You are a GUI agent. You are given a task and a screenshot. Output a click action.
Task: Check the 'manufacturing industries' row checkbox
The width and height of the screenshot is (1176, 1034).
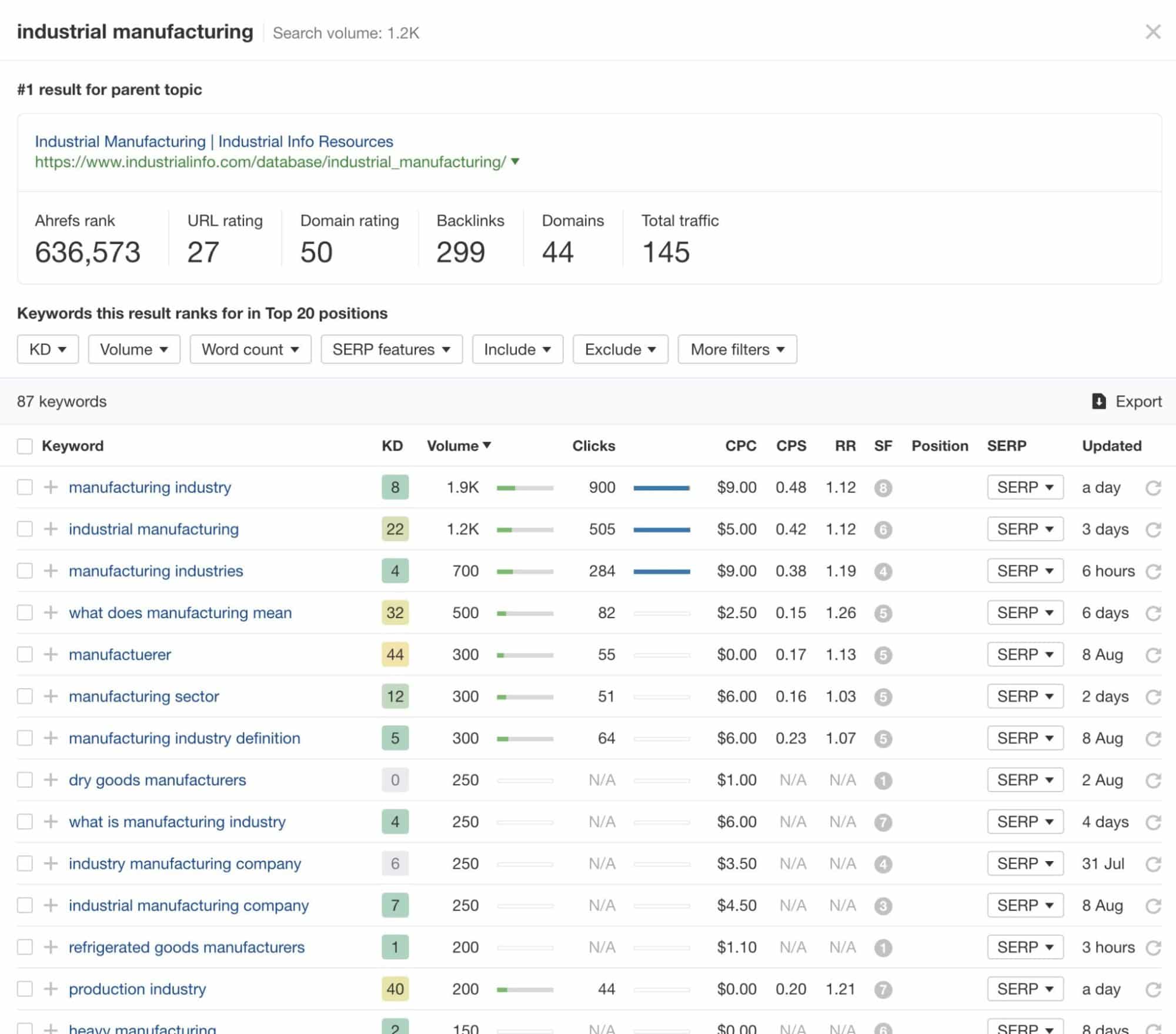click(x=25, y=571)
